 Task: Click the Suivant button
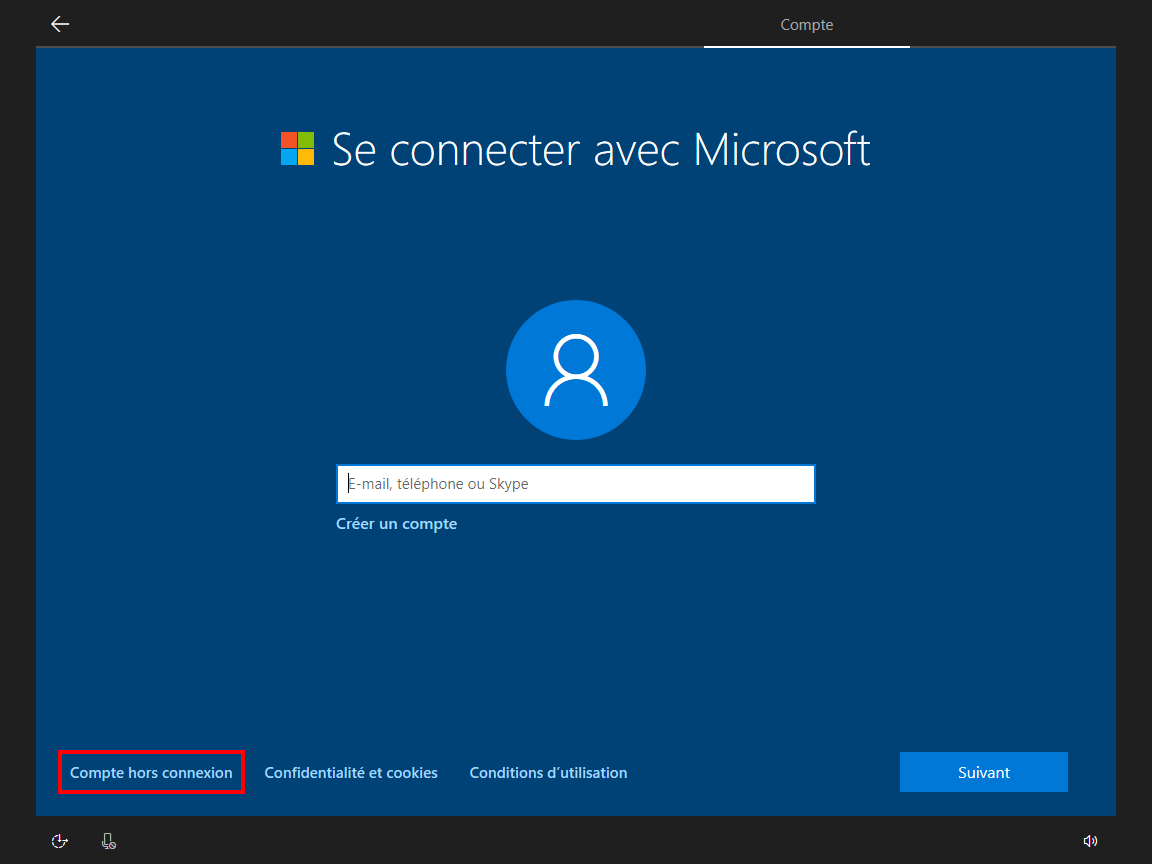tap(984, 772)
